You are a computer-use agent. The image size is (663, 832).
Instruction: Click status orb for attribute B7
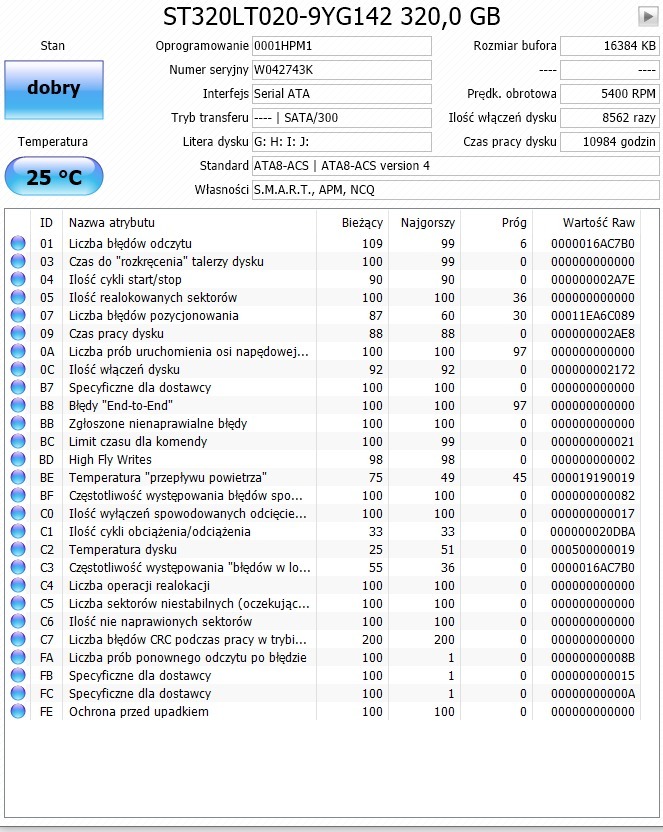coord(18,388)
